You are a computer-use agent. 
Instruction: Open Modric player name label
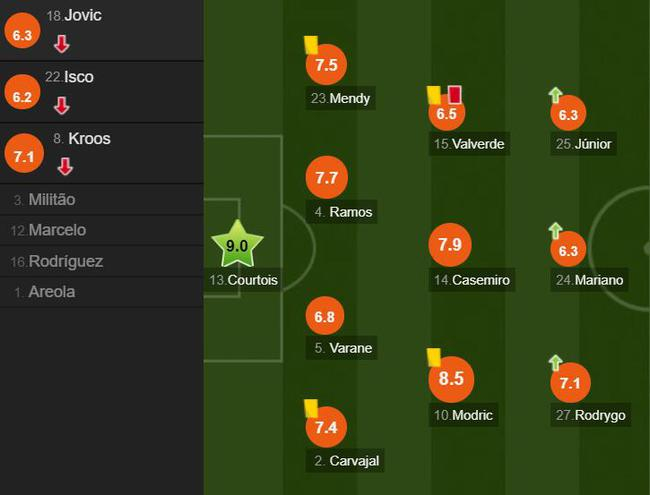click(x=463, y=415)
